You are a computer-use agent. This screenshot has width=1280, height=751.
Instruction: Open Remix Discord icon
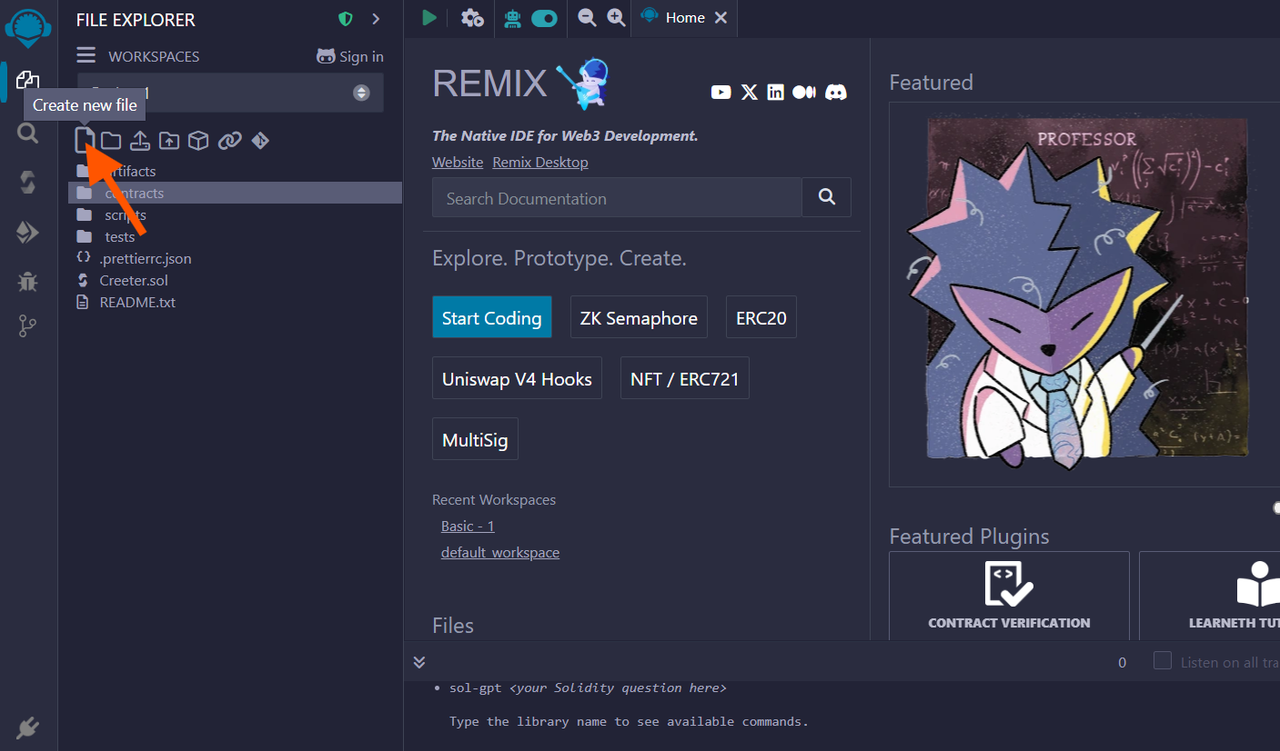(836, 92)
